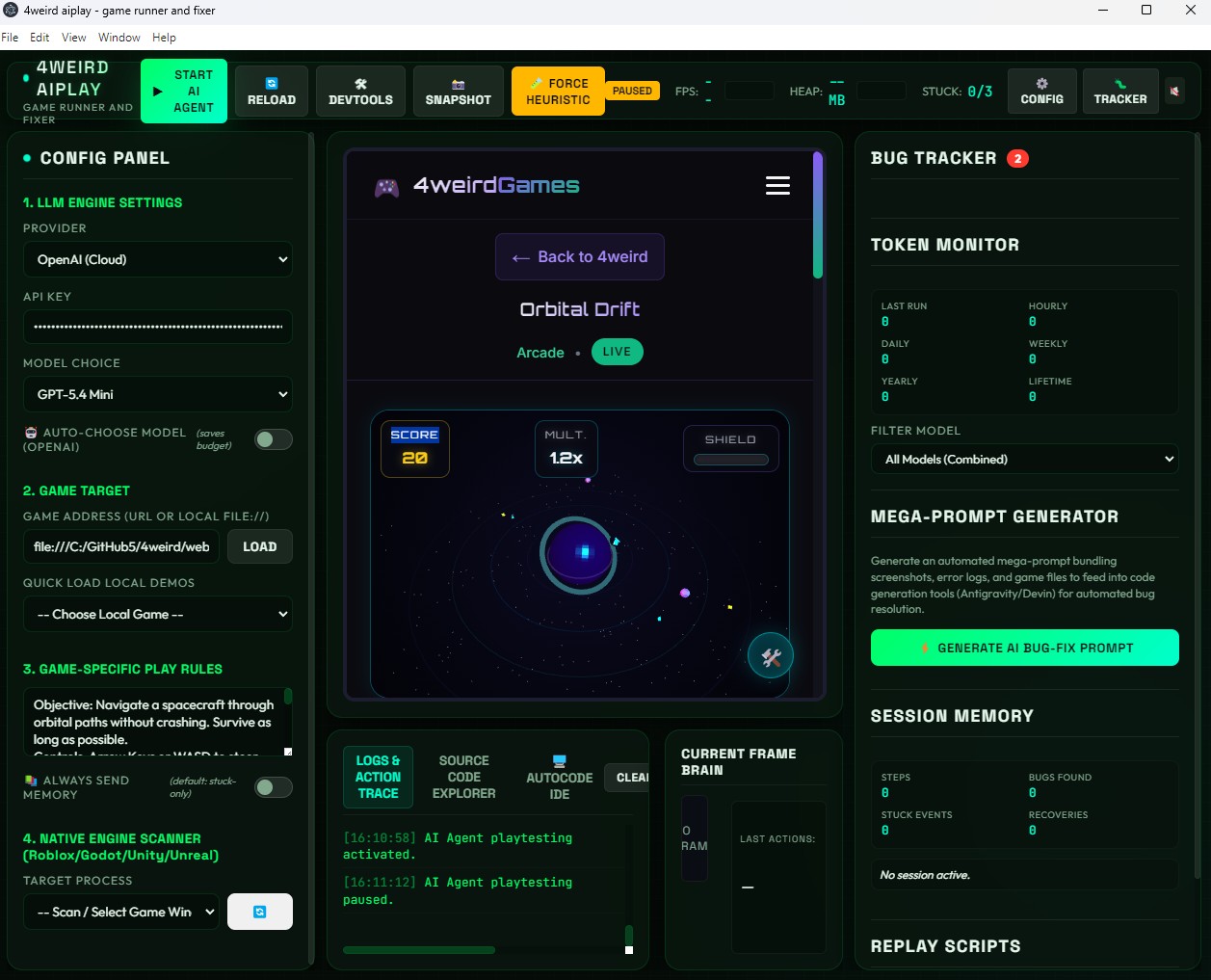Image resolution: width=1211 pixels, height=980 pixels.
Task: Open the Tracker panel button
Action: 1120,91
